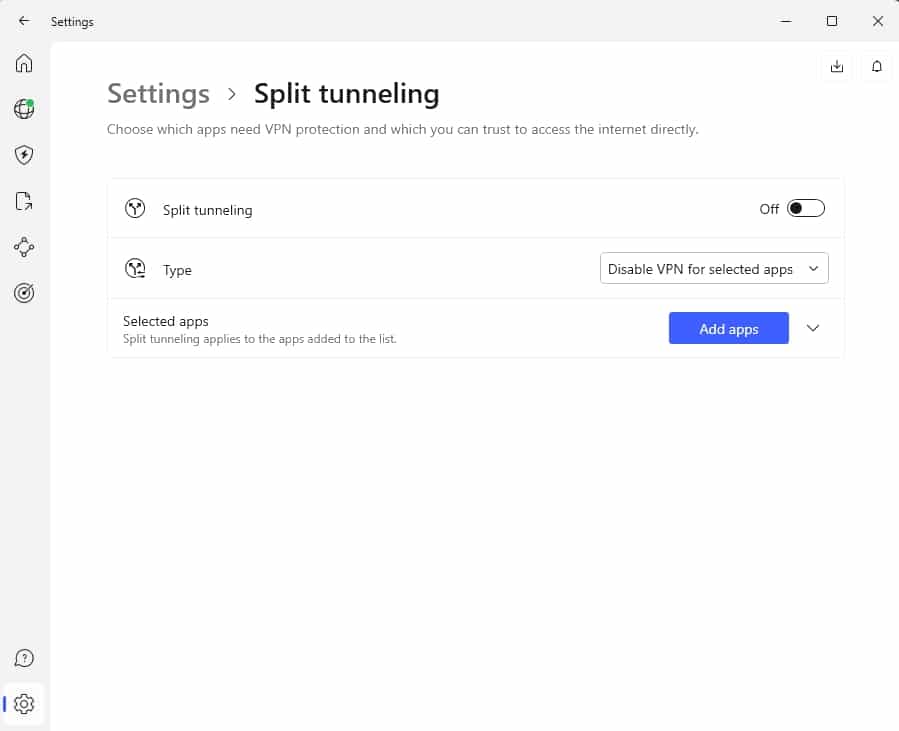Viewport: 899px width, 731px height.
Task: Go back with the arrow button
Action: click(24, 21)
